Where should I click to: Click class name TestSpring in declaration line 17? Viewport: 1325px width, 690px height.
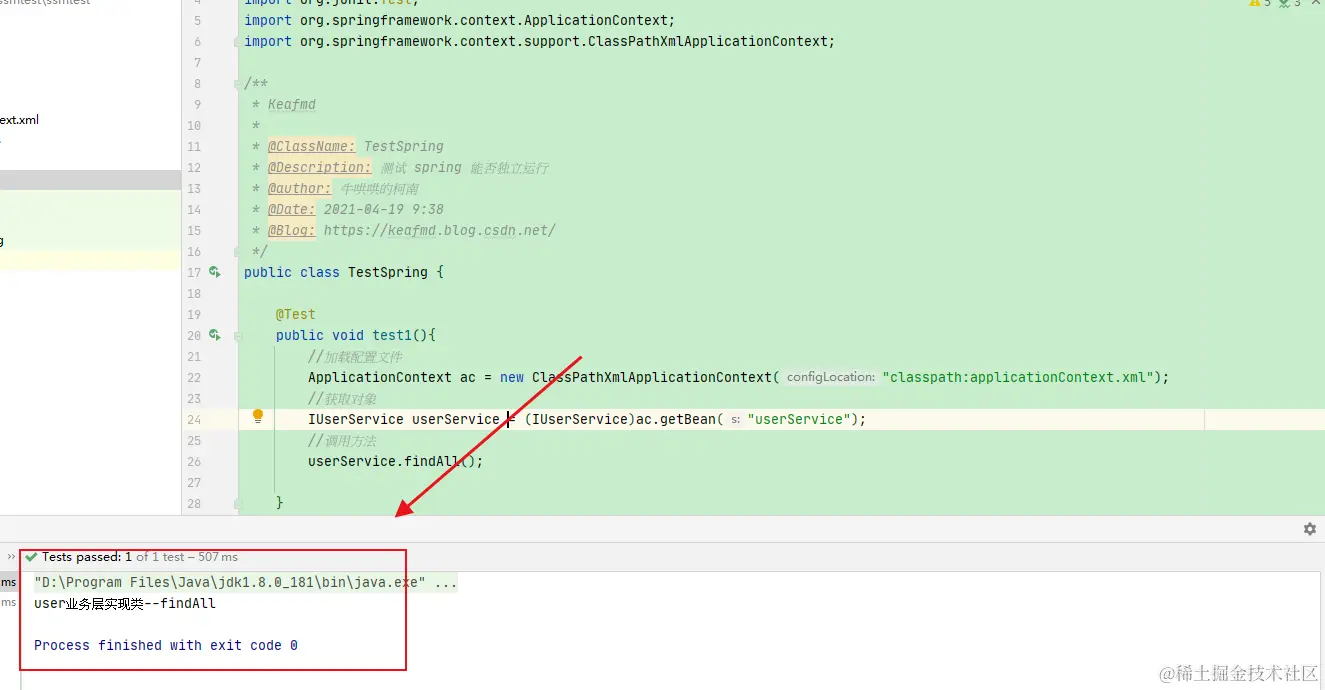pos(388,272)
